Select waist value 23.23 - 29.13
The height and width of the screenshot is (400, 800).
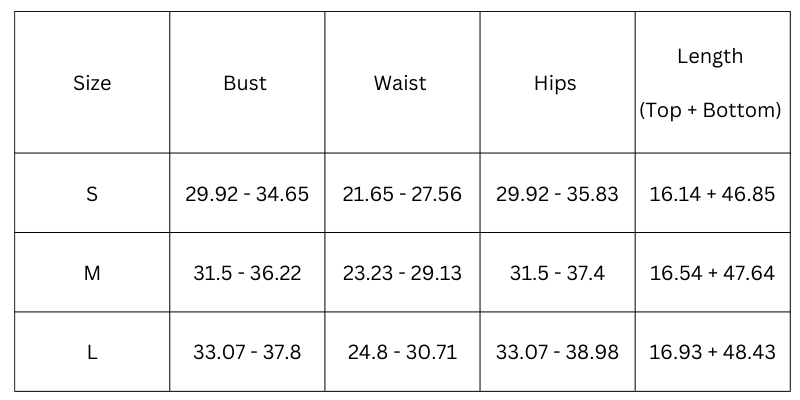(402, 273)
